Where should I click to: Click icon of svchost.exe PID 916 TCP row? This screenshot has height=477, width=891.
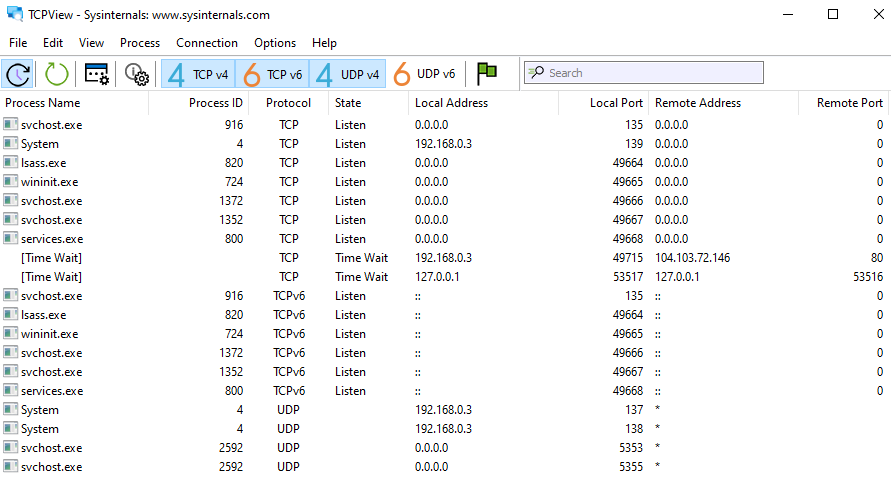click(x=10, y=124)
